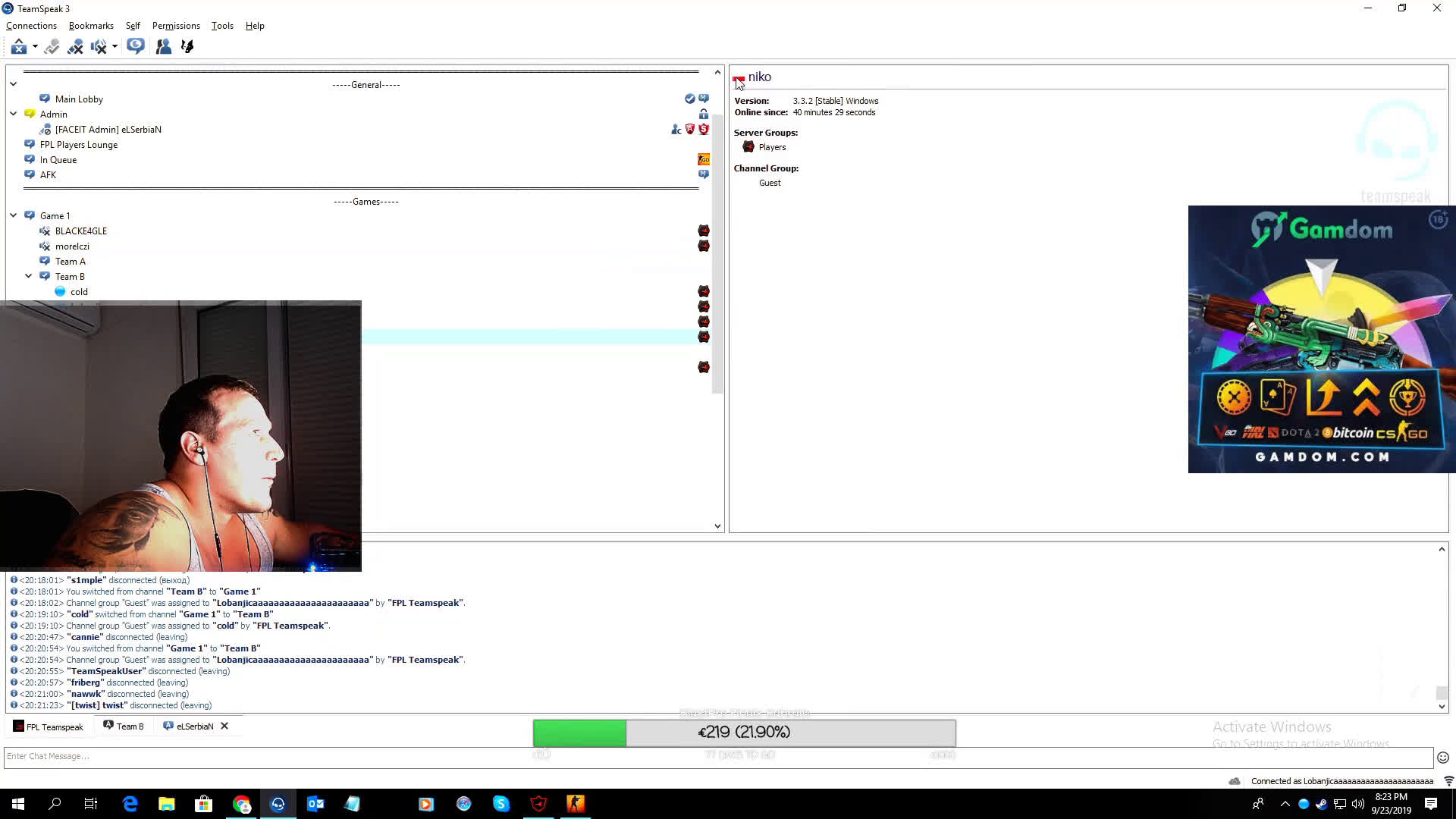This screenshot has height=819, width=1456.
Task: Toggle subscribe to all channels icon
Action: (136, 46)
